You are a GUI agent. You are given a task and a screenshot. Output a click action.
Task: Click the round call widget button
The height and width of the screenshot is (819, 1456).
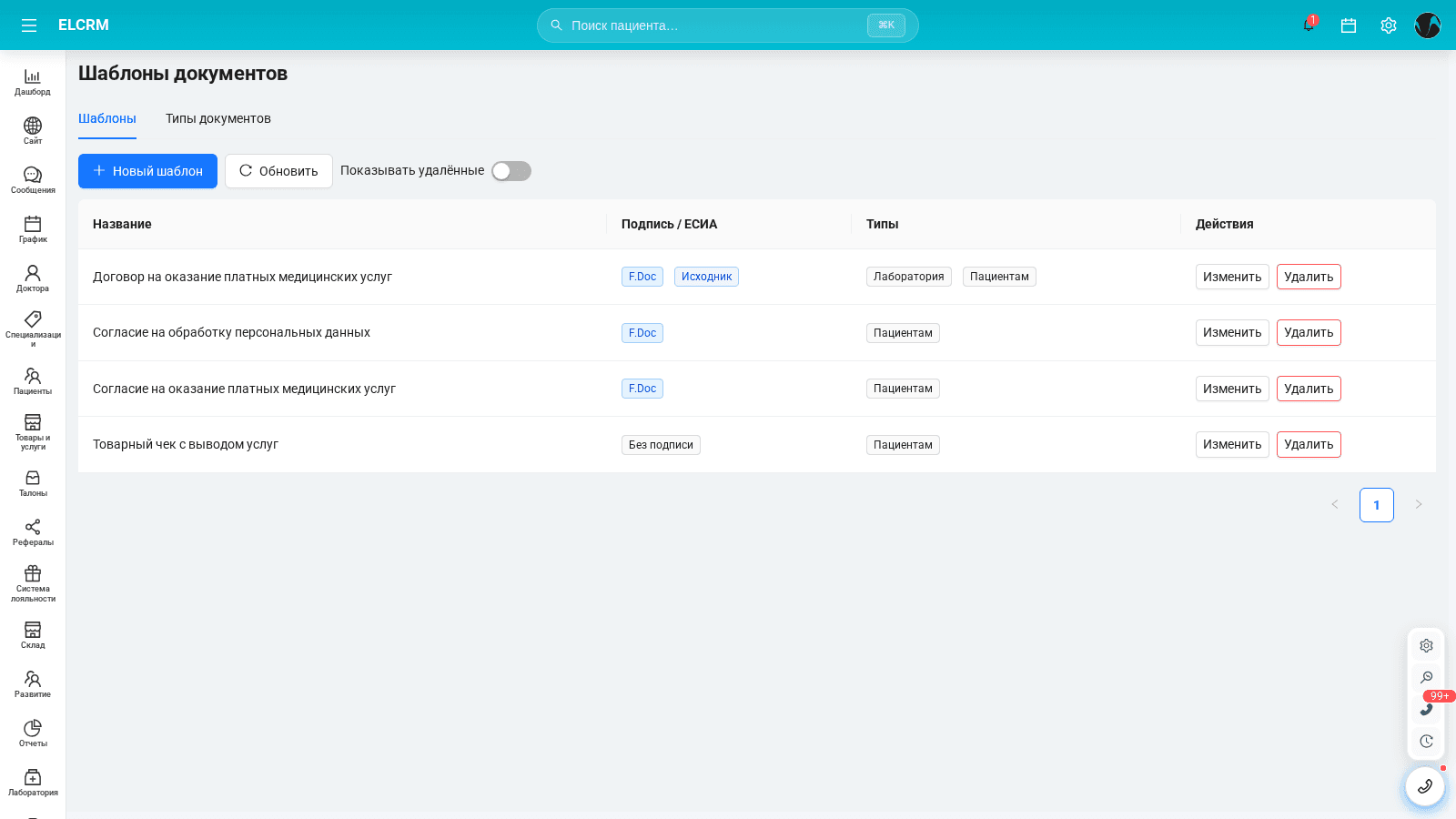click(1425, 786)
